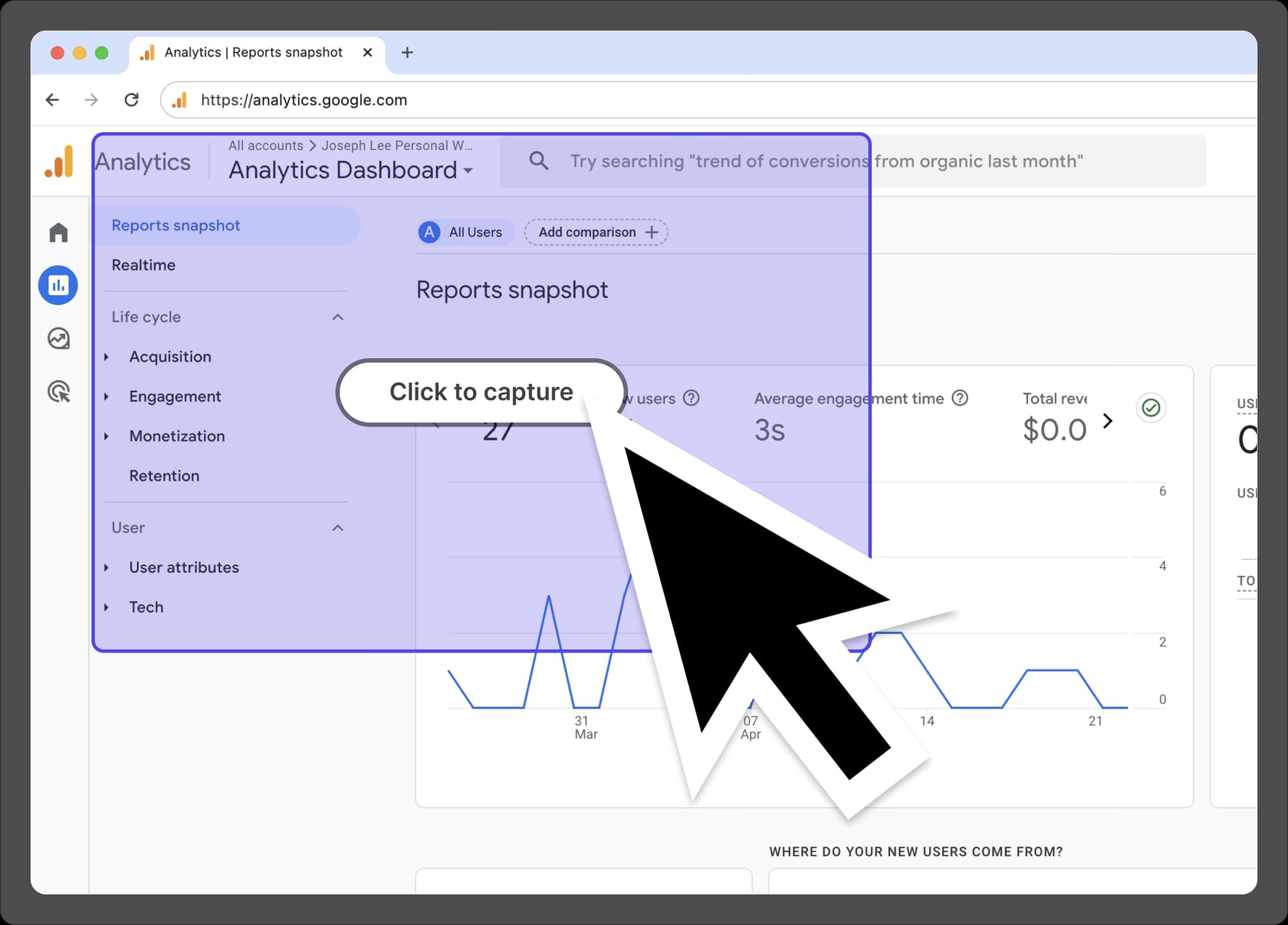Image resolution: width=1288 pixels, height=925 pixels.
Task: Open the Explore icon in sidebar
Action: pyautogui.click(x=58, y=339)
